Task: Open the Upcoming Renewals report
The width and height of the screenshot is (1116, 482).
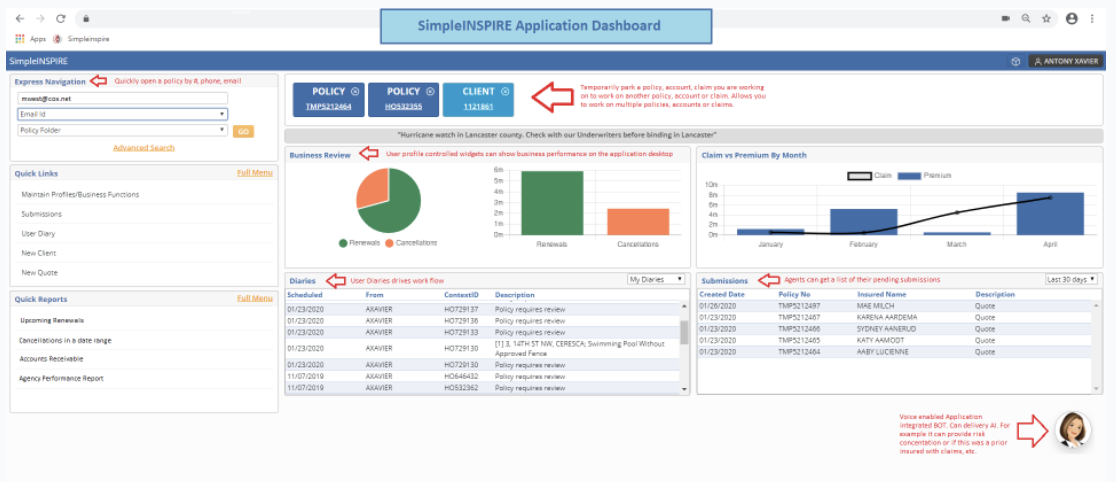Action: coord(52,320)
